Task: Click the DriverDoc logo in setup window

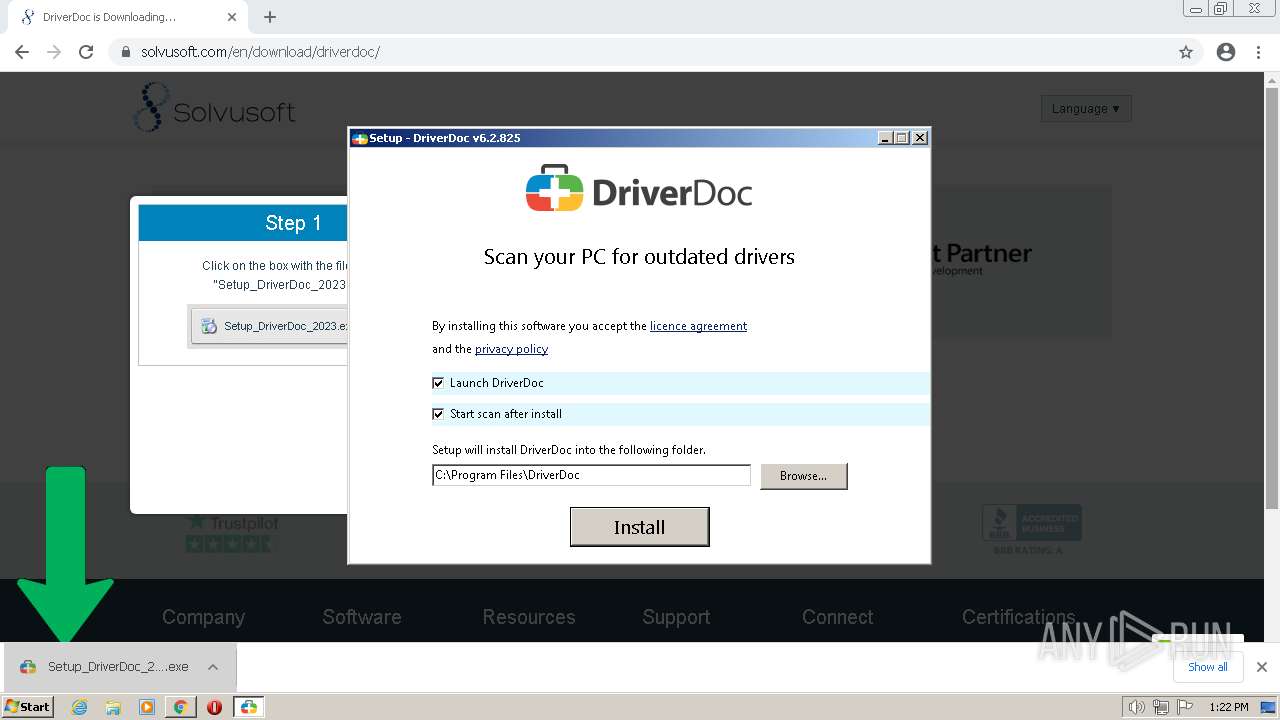Action: coord(639,189)
